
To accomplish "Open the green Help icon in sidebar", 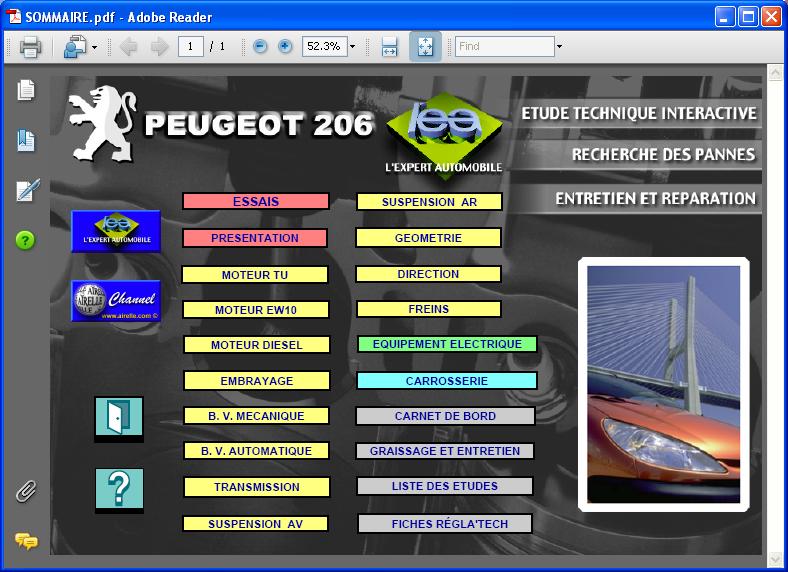I will 25,240.
